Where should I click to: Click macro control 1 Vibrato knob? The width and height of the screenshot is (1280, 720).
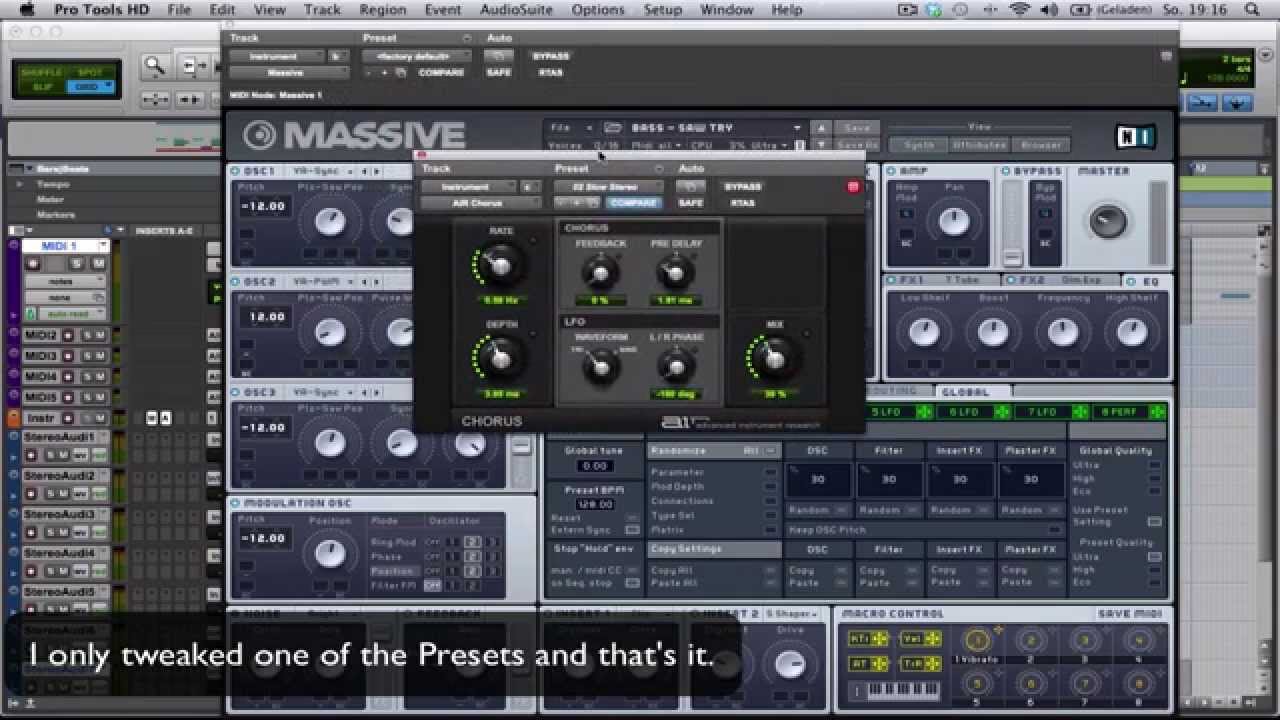(x=977, y=641)
